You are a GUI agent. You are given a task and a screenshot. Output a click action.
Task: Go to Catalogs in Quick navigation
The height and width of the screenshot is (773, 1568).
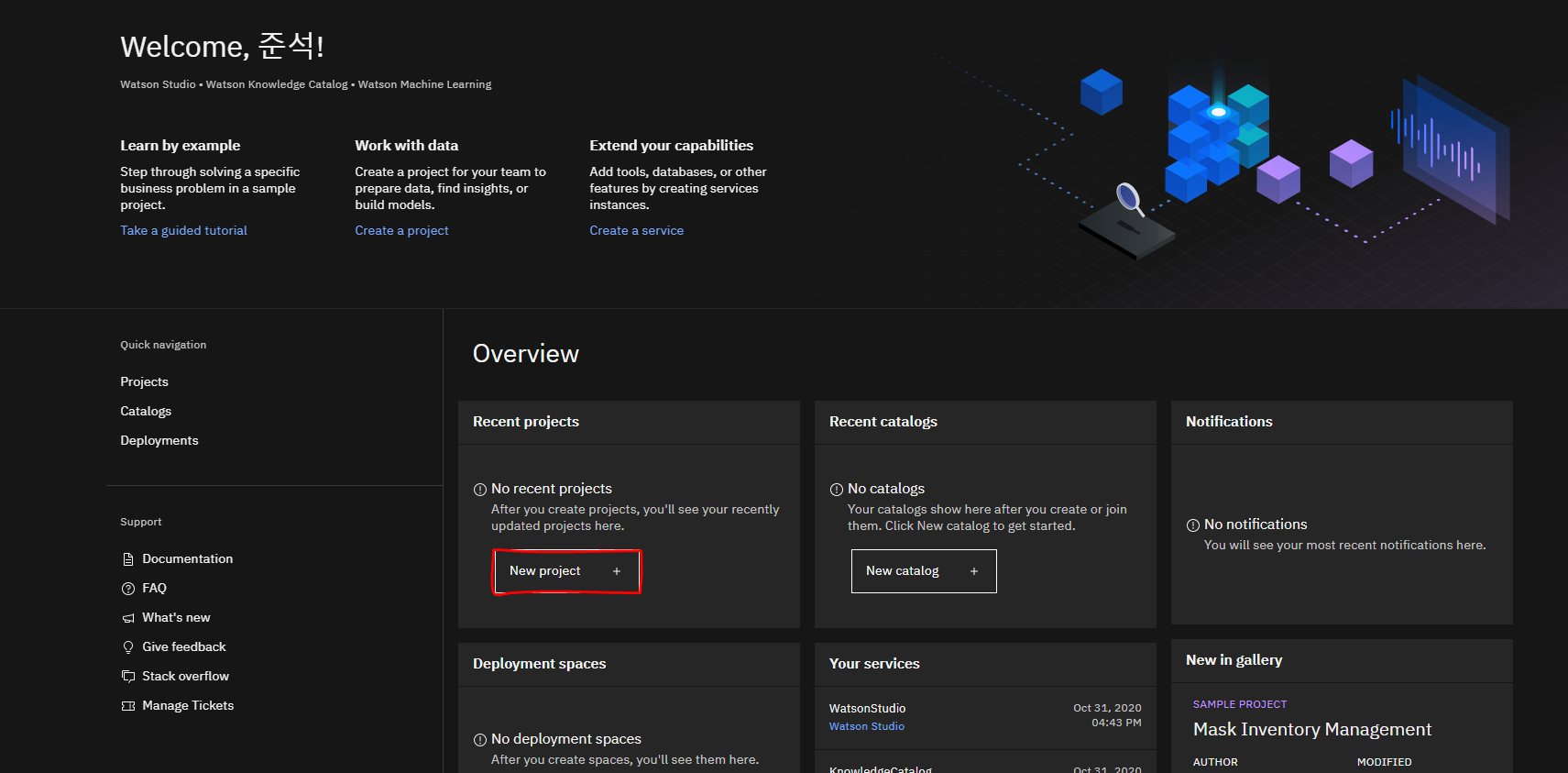(x=146, y=411)
